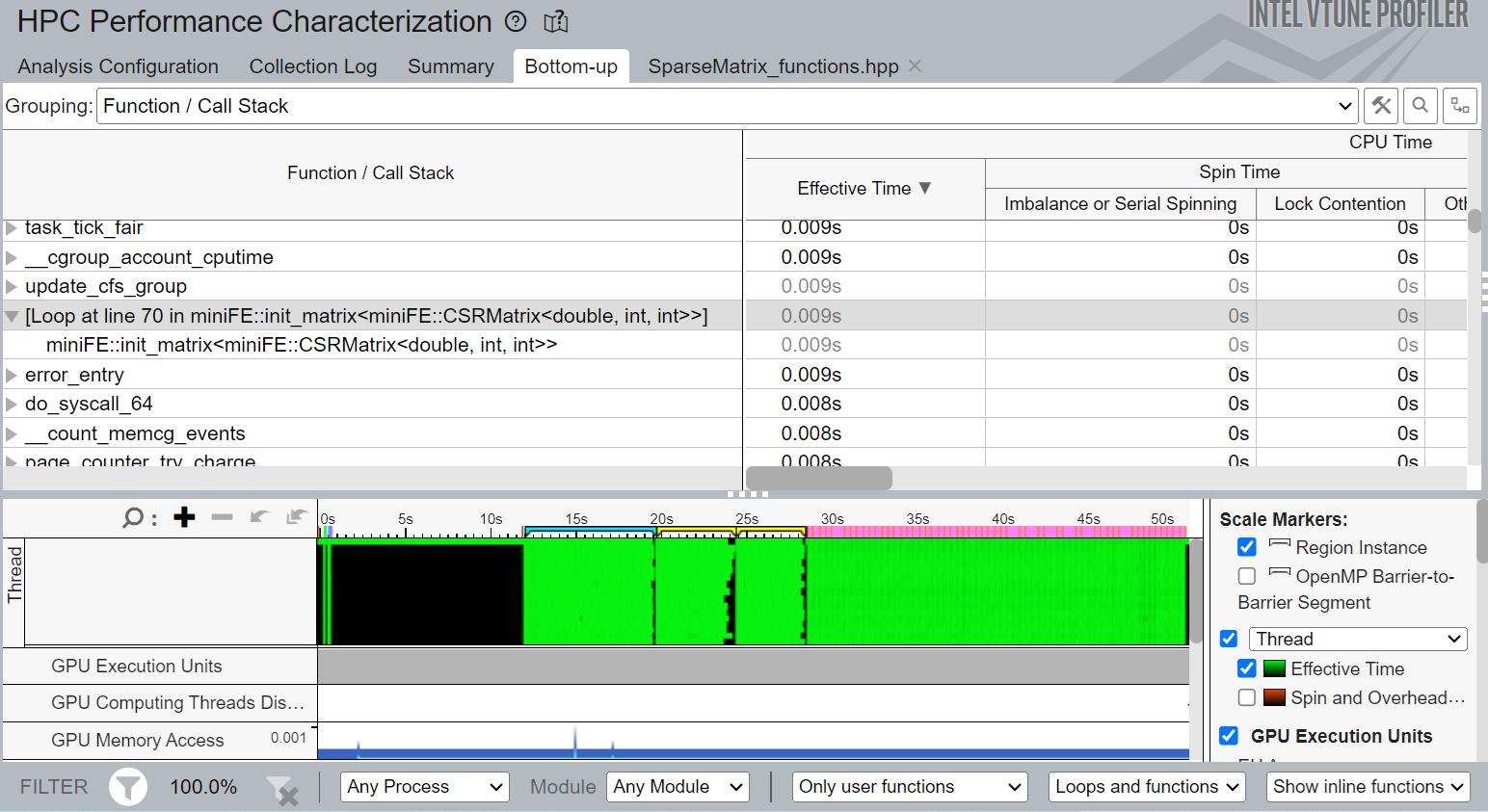
Task: Toggle the GPU Execution Units checkbox
Action: click(1229, 736)
